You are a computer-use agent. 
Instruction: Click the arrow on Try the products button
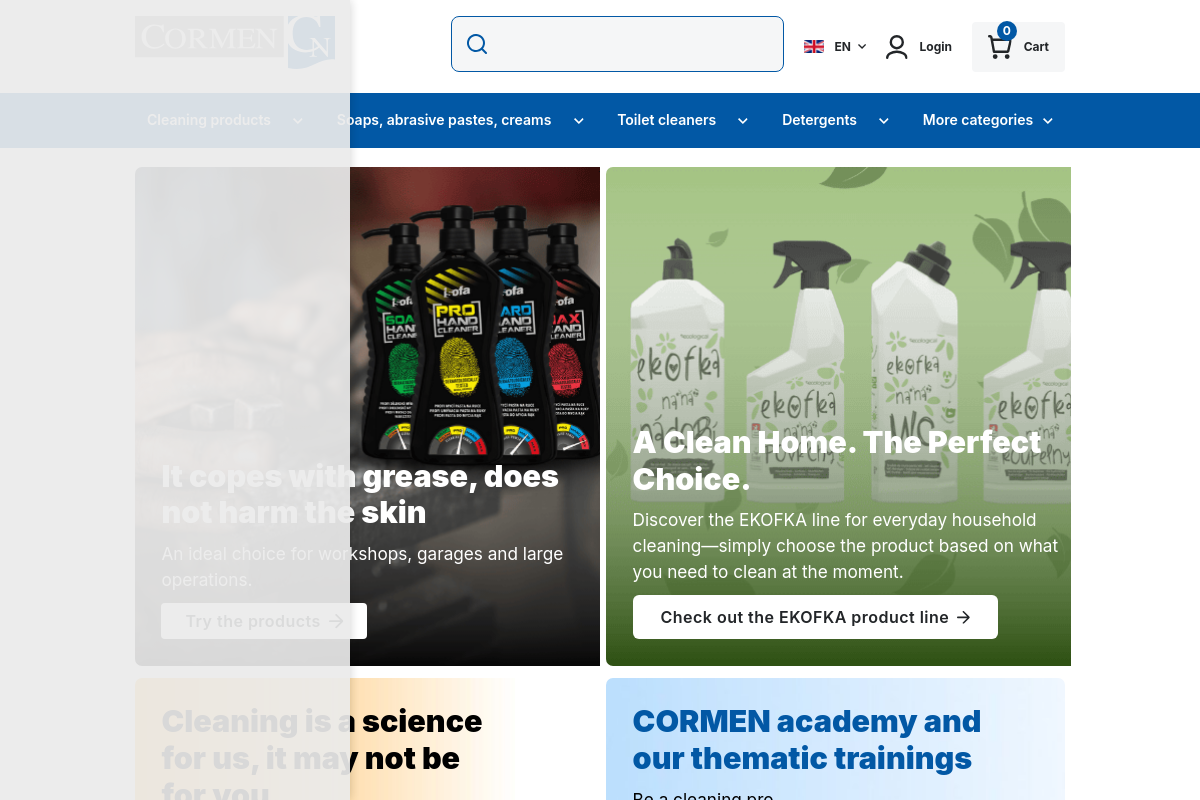[x=337, y=621]
